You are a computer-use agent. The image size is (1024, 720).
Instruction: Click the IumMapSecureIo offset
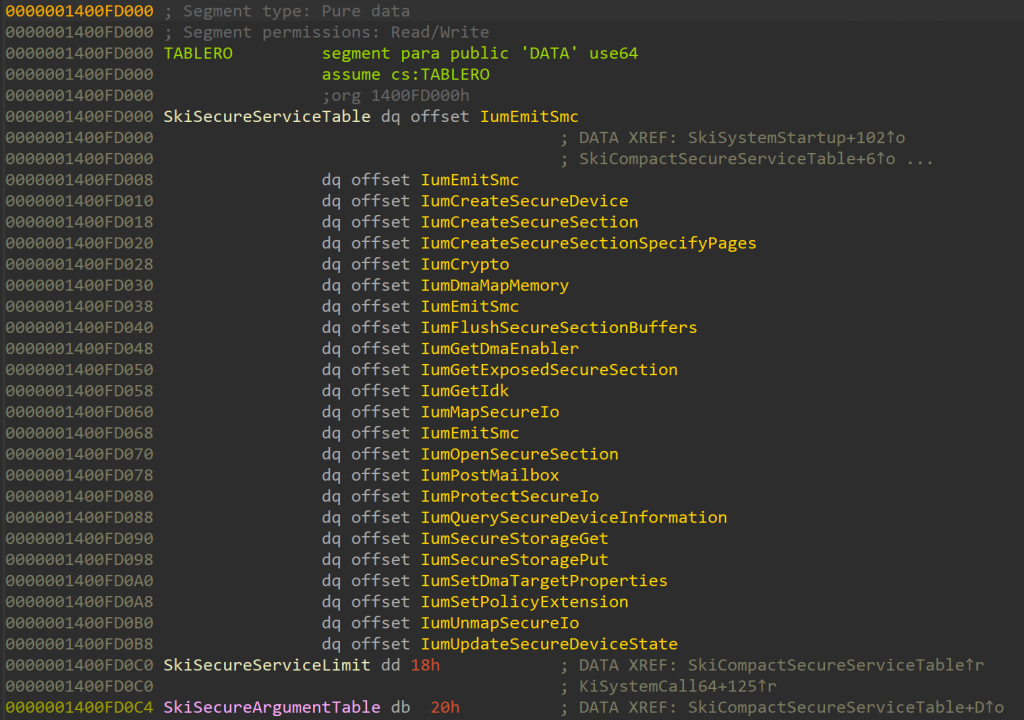(490, 412)
